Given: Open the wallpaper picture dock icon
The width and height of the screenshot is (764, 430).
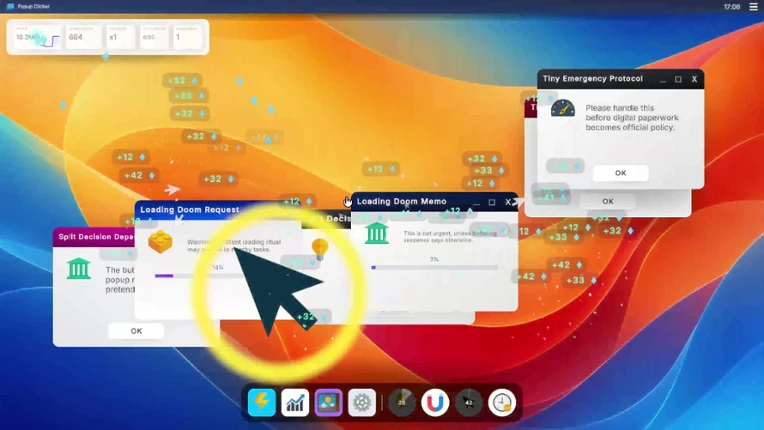Looking at the screenshot, I should coord(328,402).
